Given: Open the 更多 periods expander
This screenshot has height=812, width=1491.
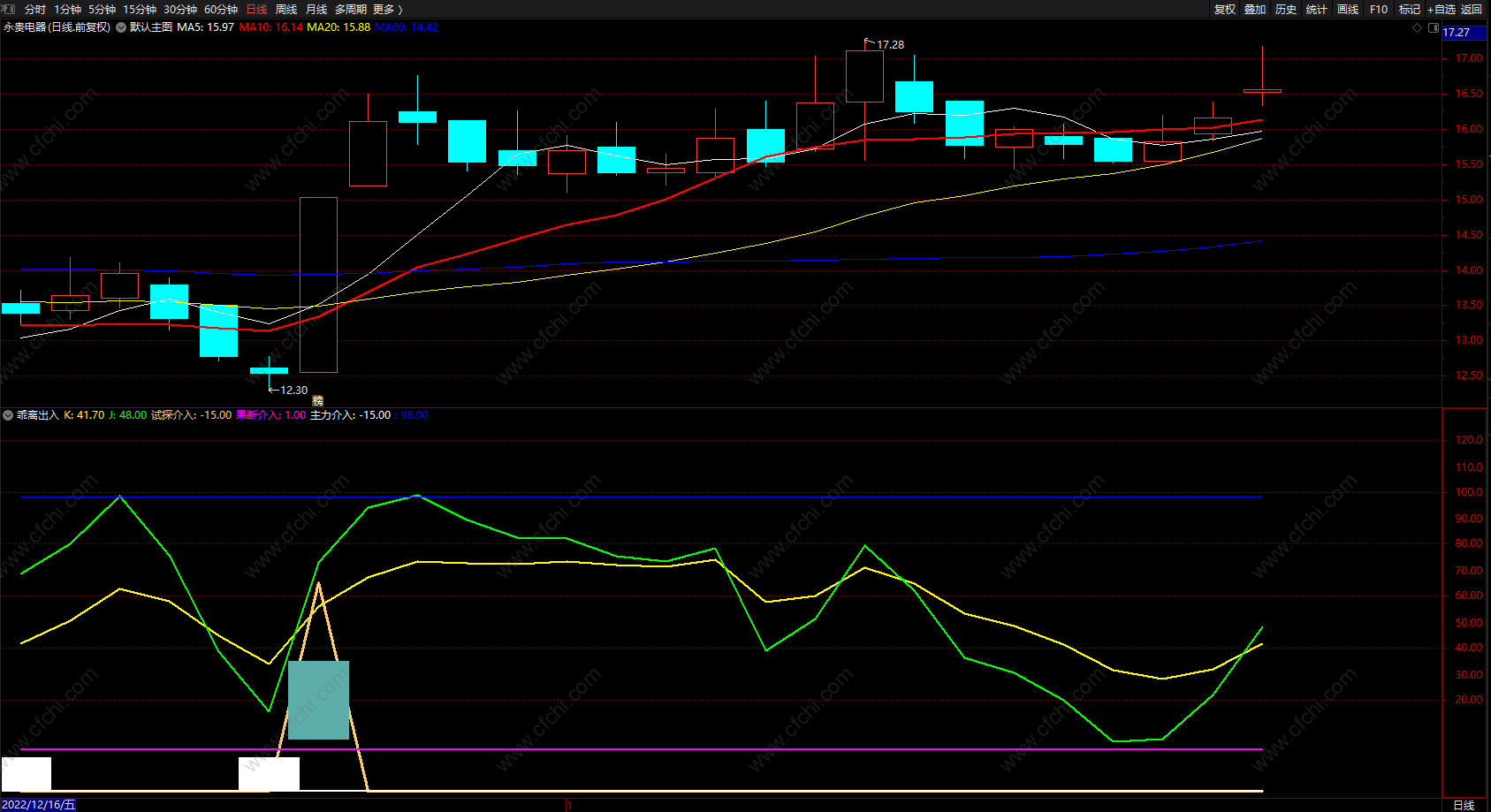Looking at the screenshot, I should [x=387, y=10].
